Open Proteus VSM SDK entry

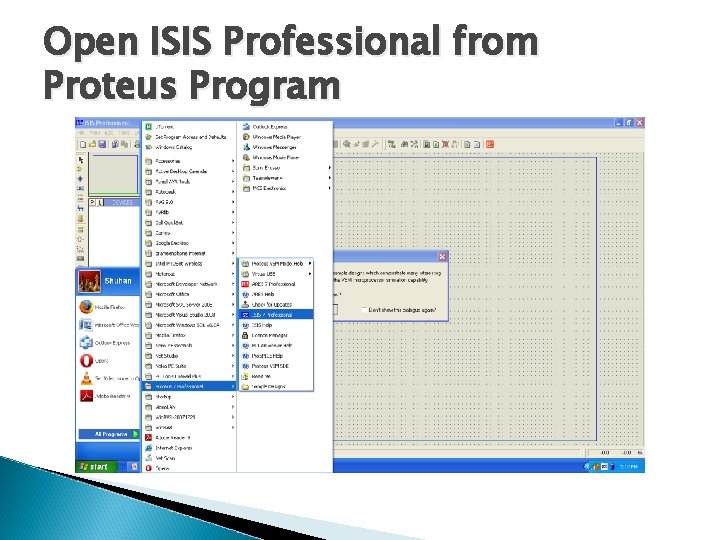tap(276, 366)
